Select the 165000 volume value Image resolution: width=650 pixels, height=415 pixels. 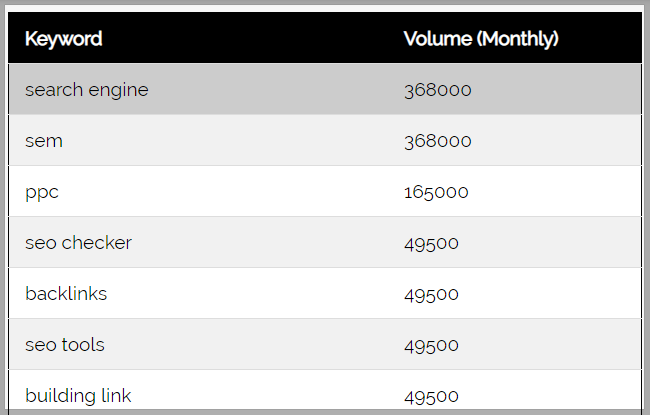[436, 192]
